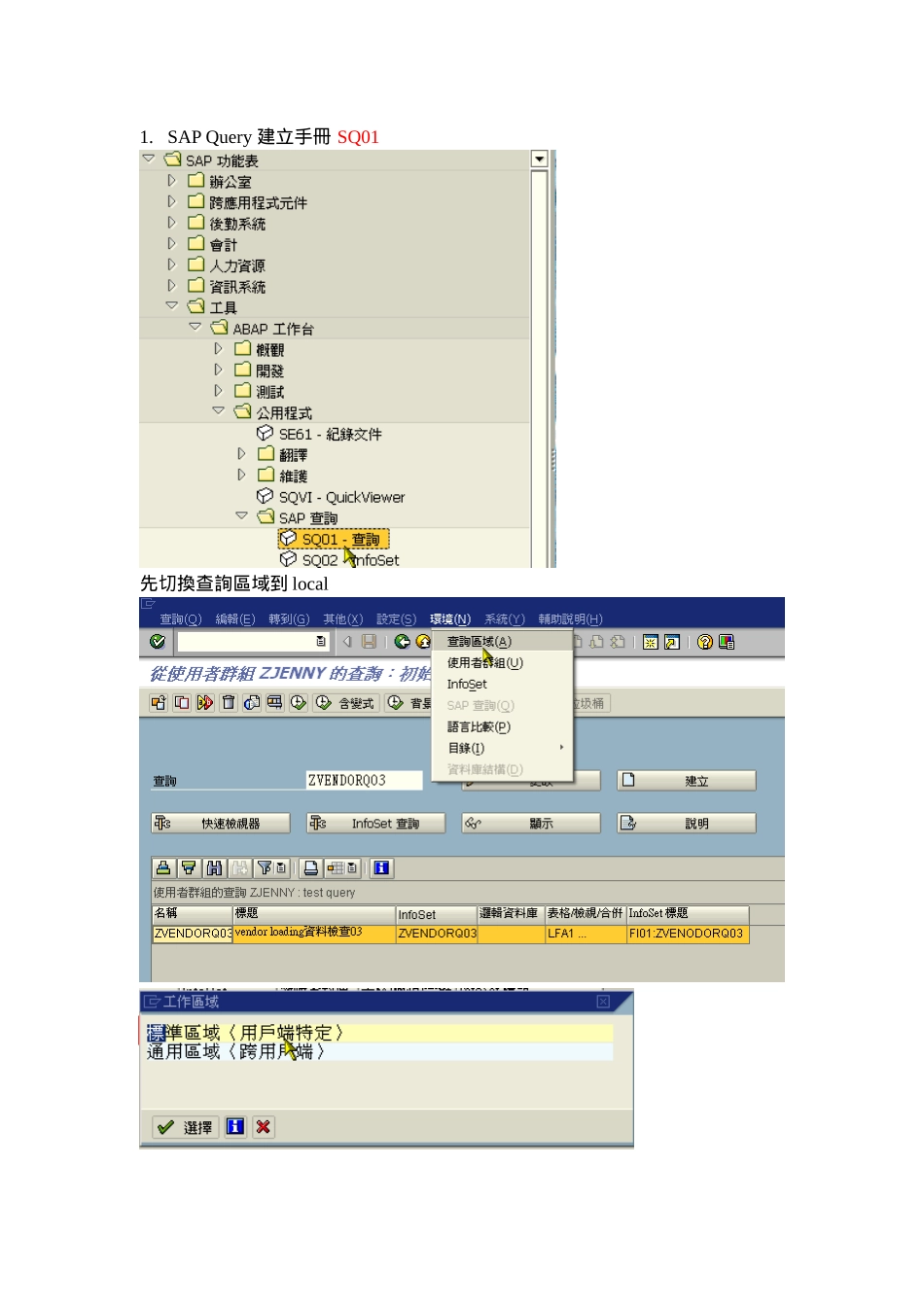Select 查詢區域(A) from the 環境 menu
Screen dimensions: 924x1307
click(x=502, y=642)
